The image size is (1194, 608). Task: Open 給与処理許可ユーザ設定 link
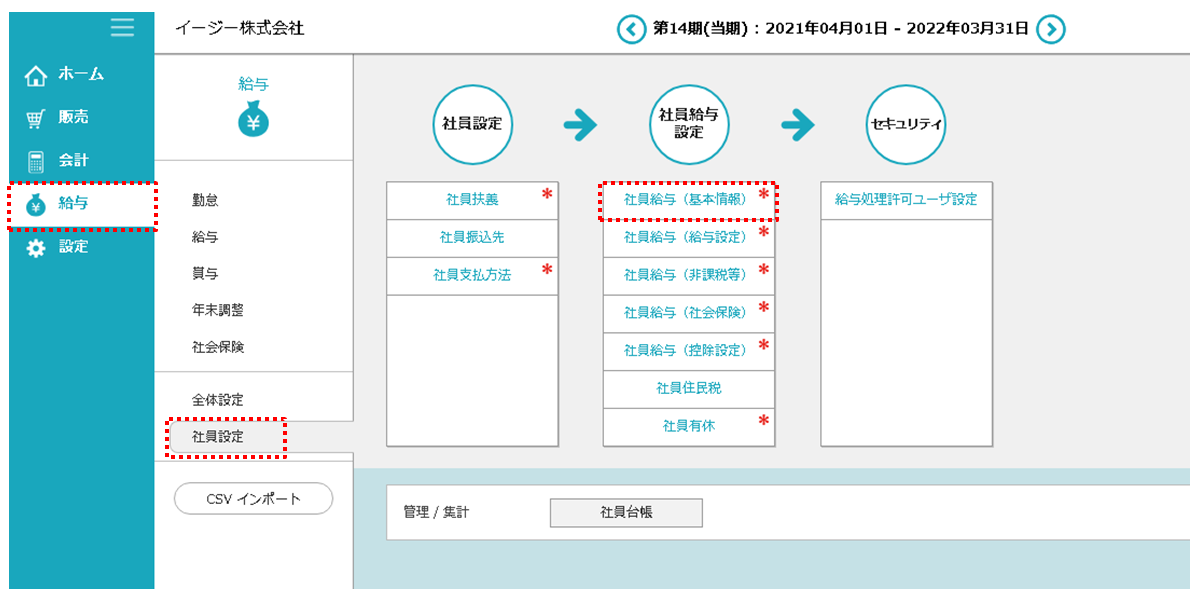tap(906, 200)
